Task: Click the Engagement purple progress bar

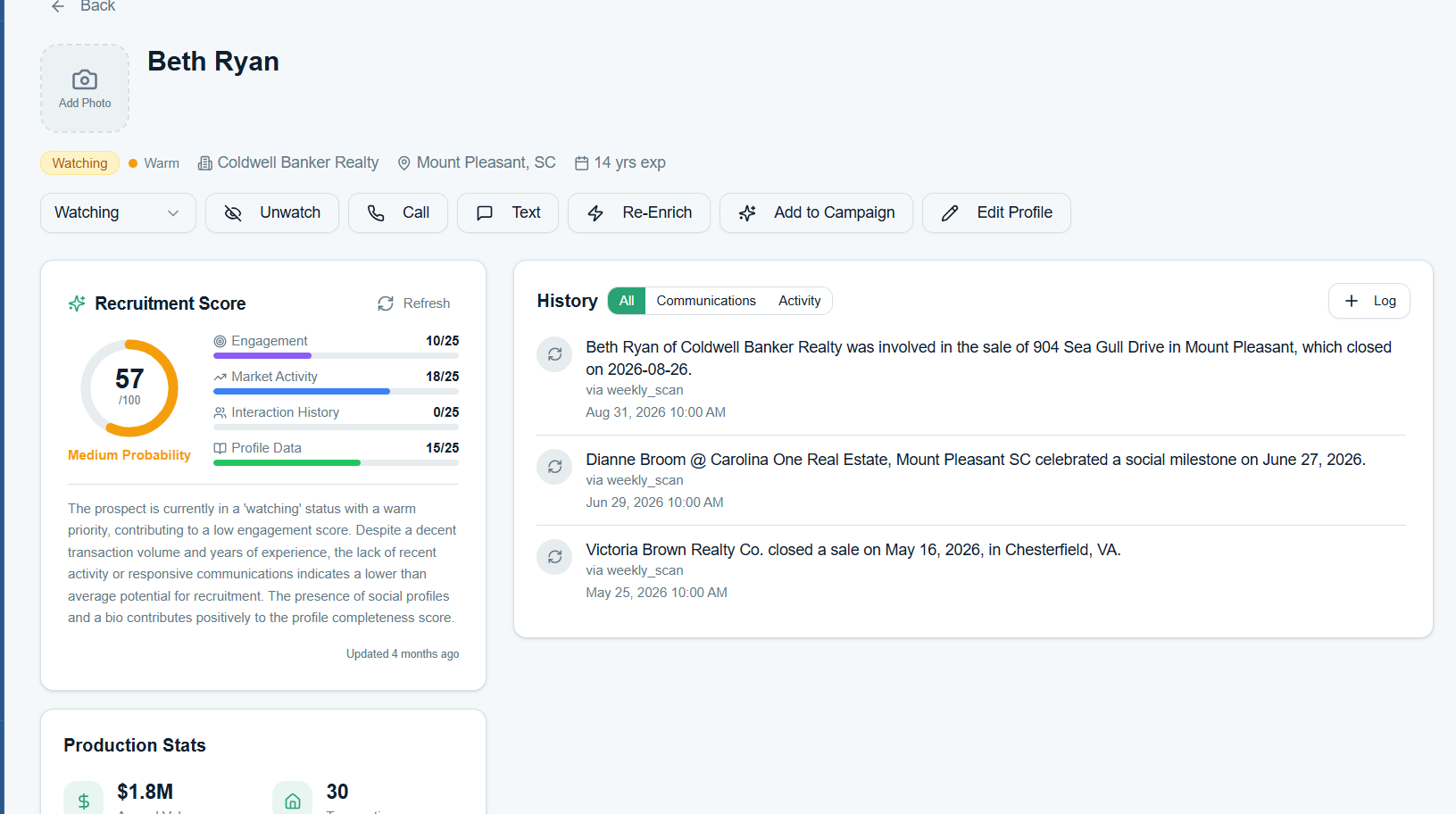Action: (x=262, y=355)
